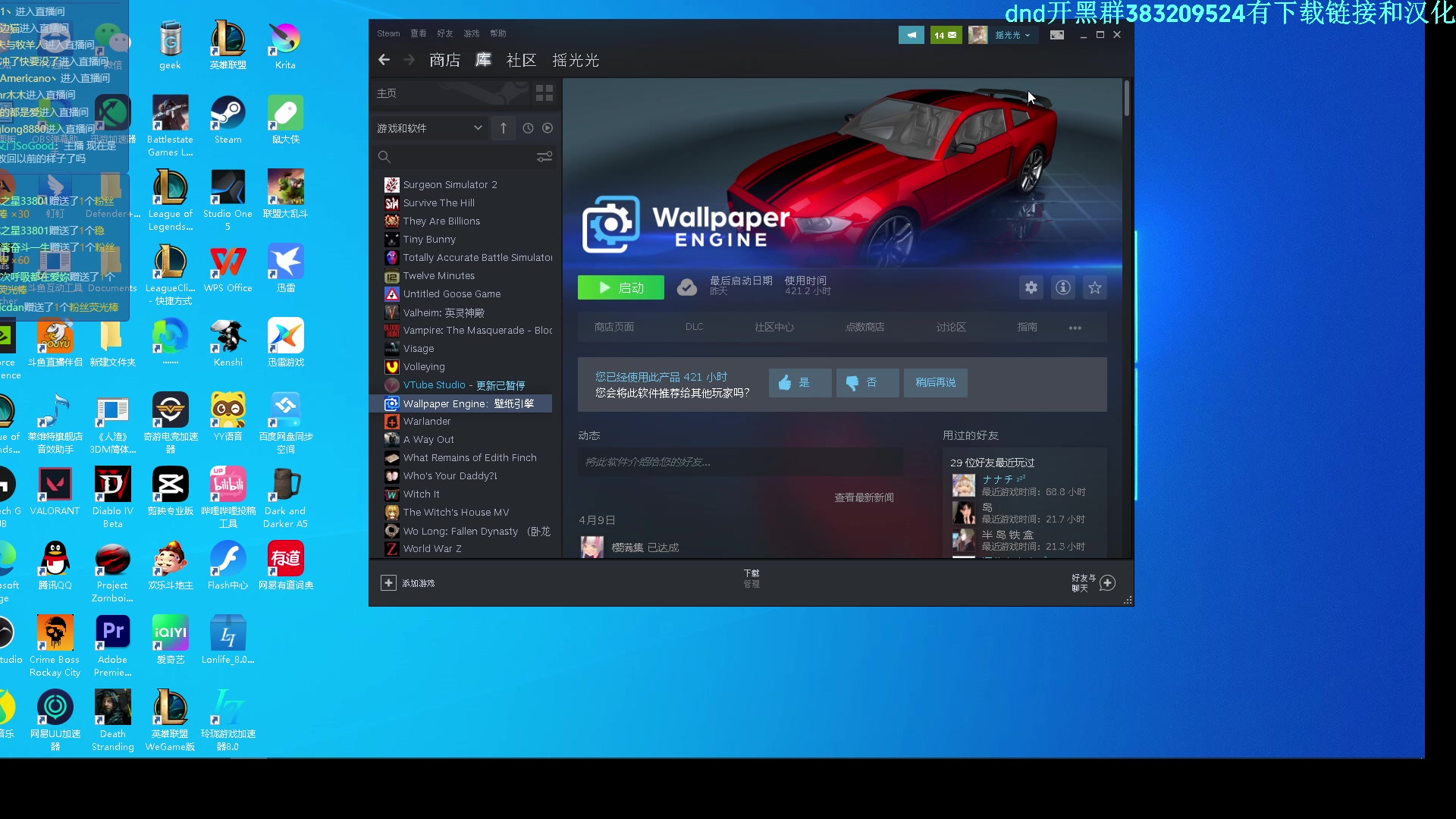Open WPS Office desktop icon
This screenshot has width=1456, height=819.
point(227,269)
